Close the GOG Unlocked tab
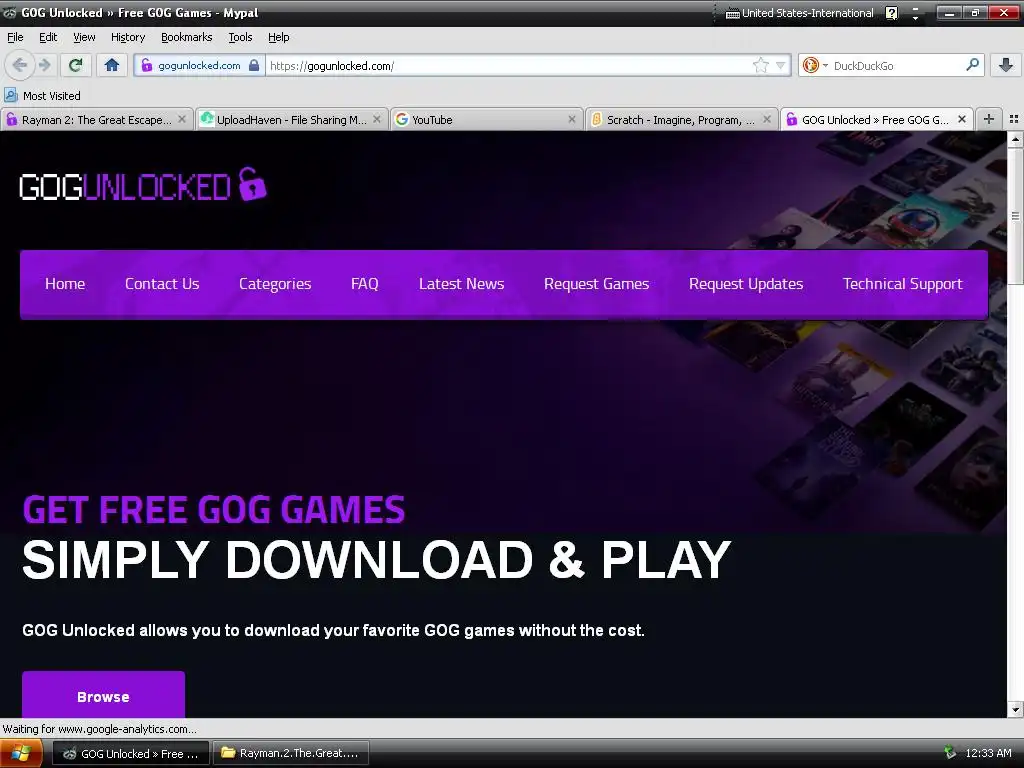 point(961,119)
